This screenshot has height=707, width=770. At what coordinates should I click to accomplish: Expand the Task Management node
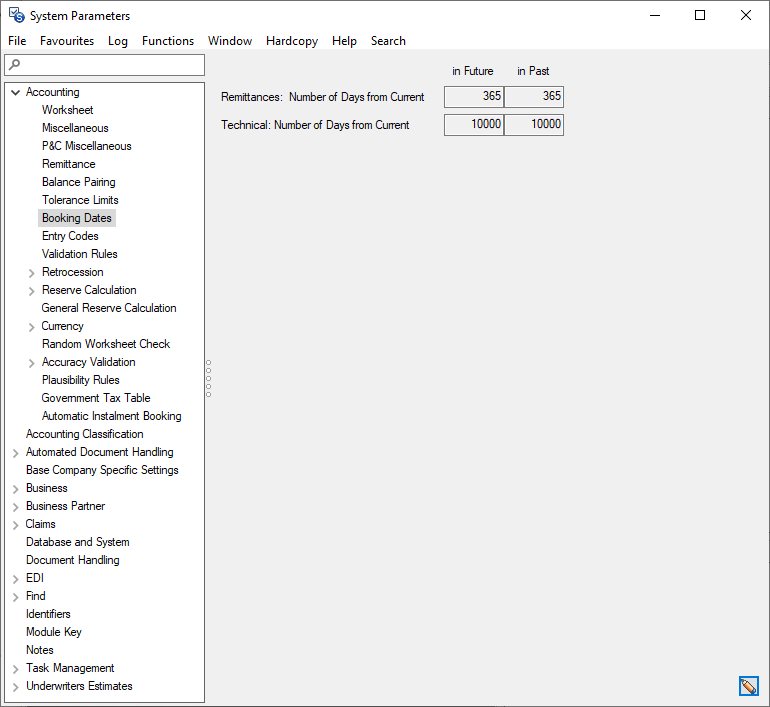click(x=16, y=668)
